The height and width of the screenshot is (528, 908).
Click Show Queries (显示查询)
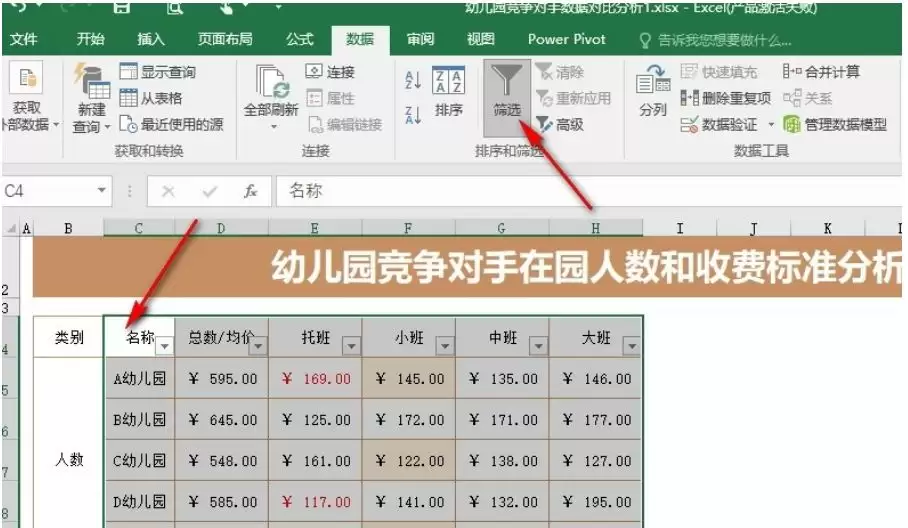(158, 72)
